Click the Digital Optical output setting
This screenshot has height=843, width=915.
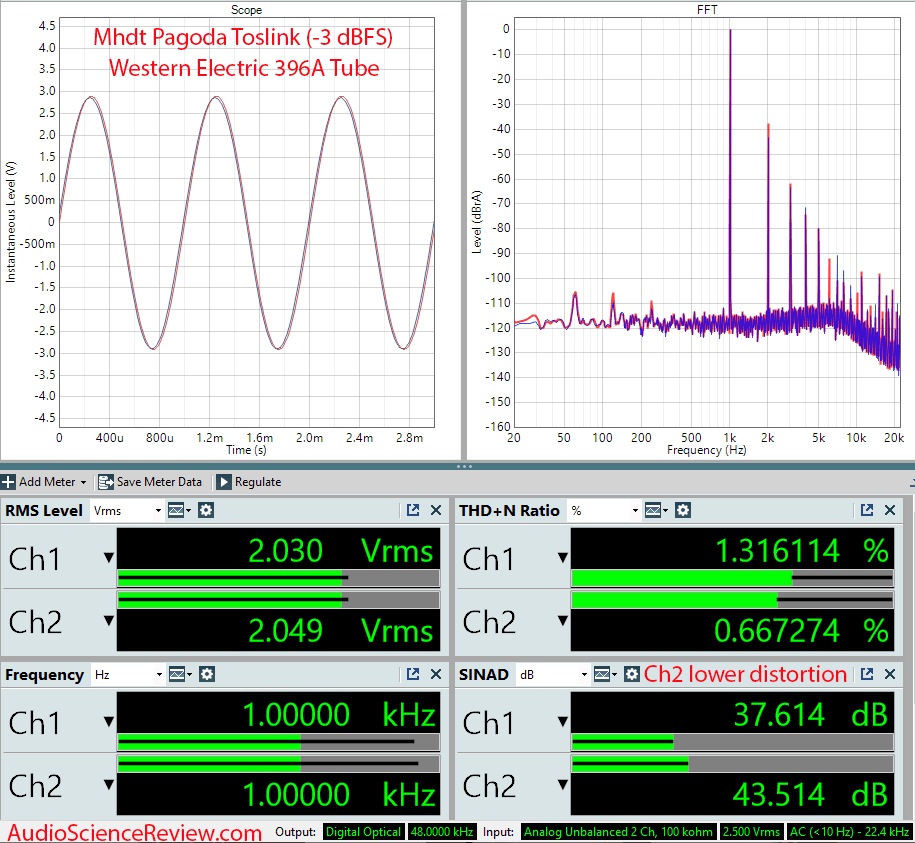pos(363,832)
